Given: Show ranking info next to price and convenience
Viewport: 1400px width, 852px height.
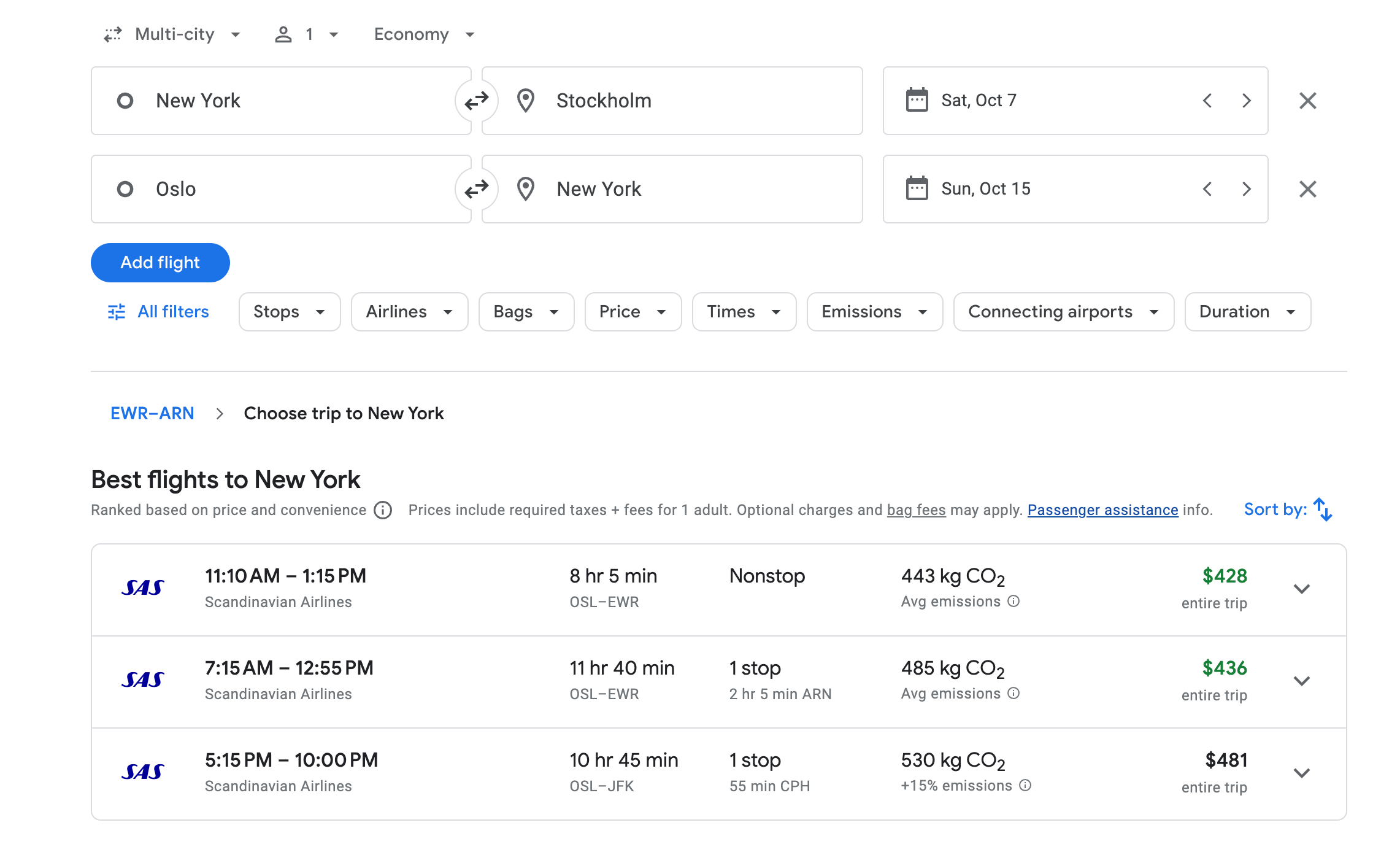Looking at the screenshot, I should click(x=383, y=510).
